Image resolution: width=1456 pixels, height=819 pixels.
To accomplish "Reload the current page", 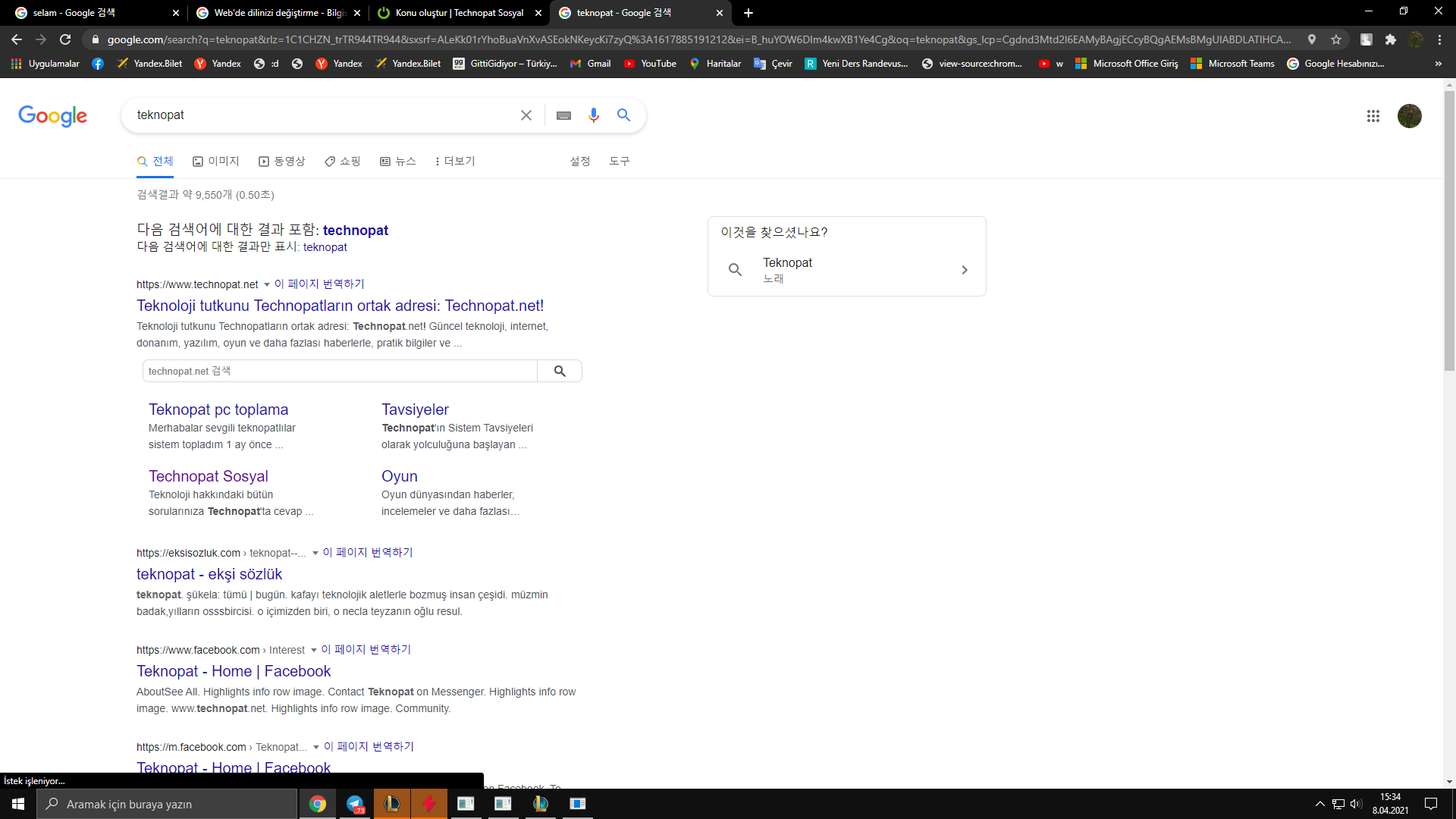I will [x=65, y=39].
